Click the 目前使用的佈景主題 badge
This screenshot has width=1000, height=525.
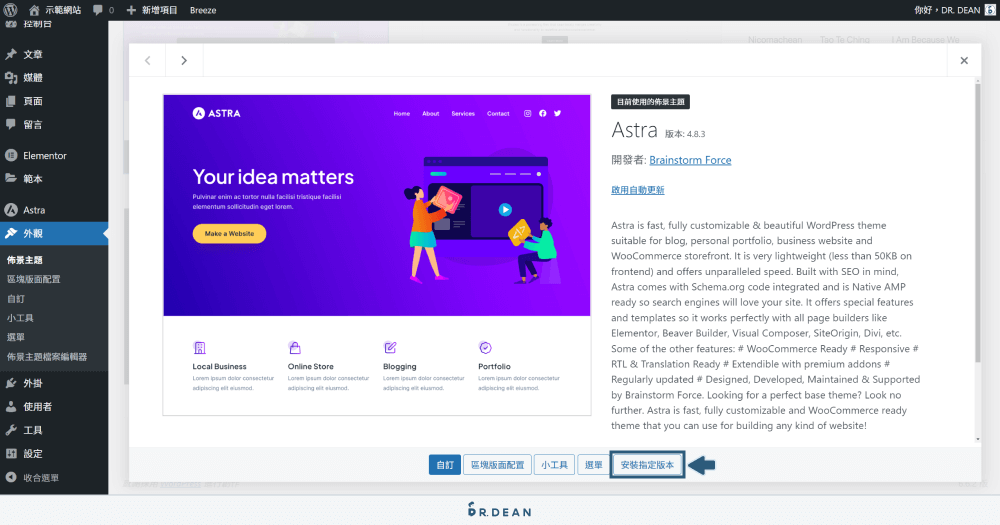[651, 102]
